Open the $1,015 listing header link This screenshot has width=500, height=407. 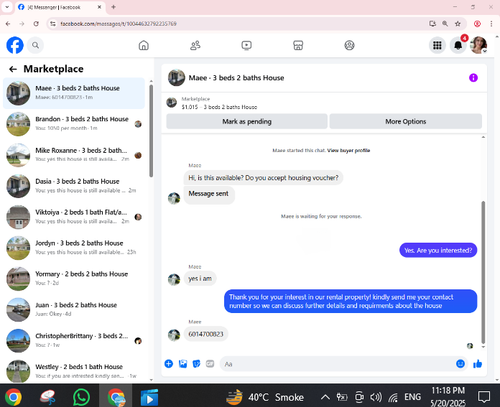(x=219, y=103)
